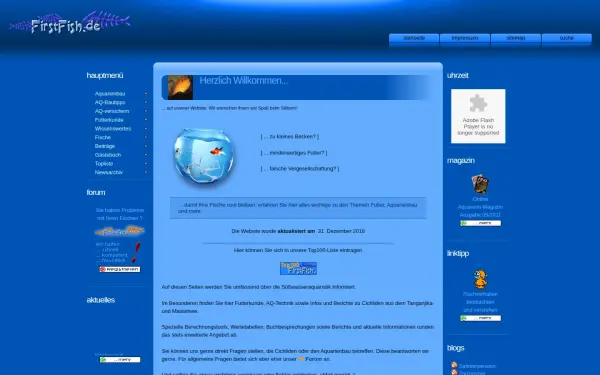Open Online Aquarium-Magazin link text
This screenshot has height=375, width=600.
pyautogui.click(x=480, y=207)
